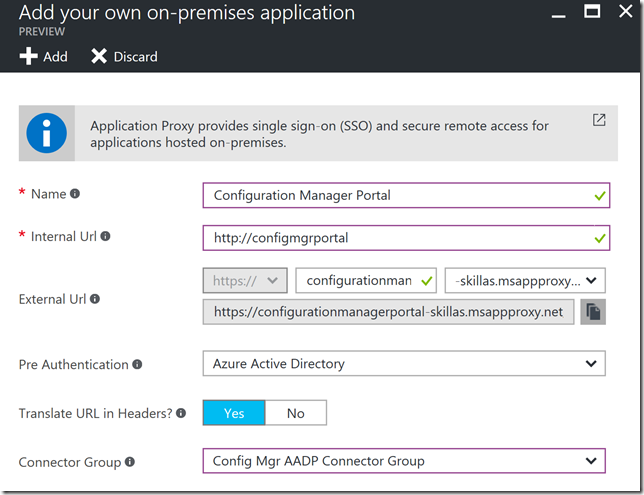This screenshot has width=644, height=495.
Task: Click Discard in the command bar
Action: 124,57
